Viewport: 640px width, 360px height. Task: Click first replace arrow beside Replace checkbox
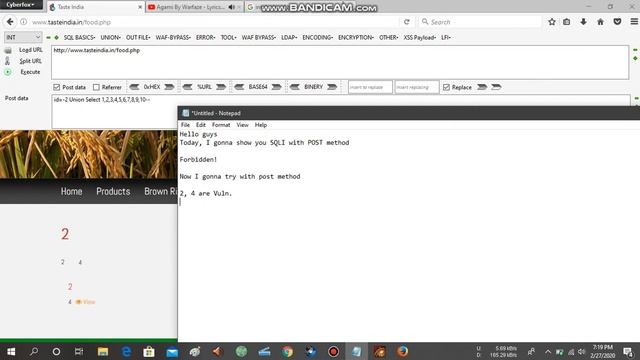(482, 87)
